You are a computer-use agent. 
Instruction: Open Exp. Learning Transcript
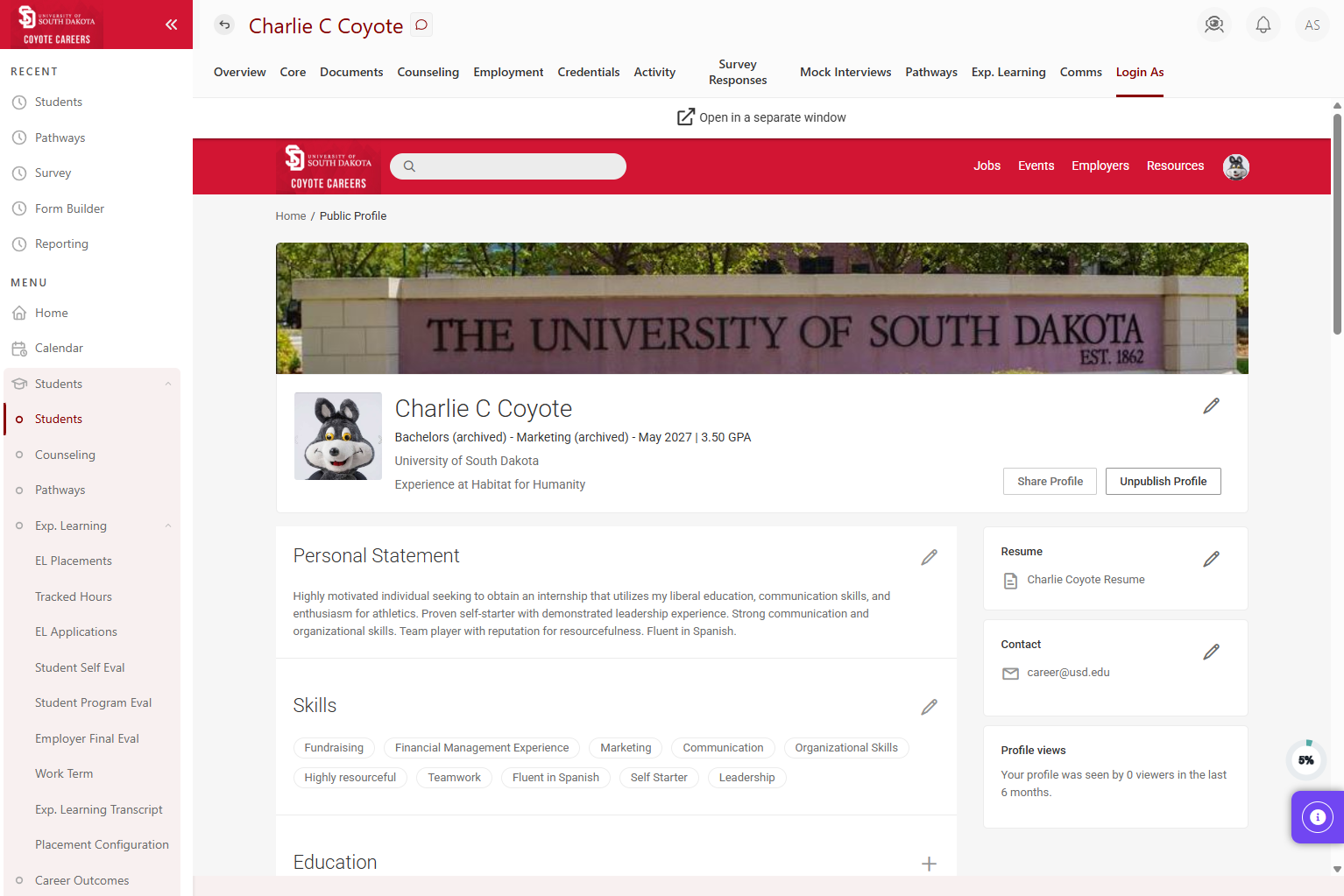point(99,809)
